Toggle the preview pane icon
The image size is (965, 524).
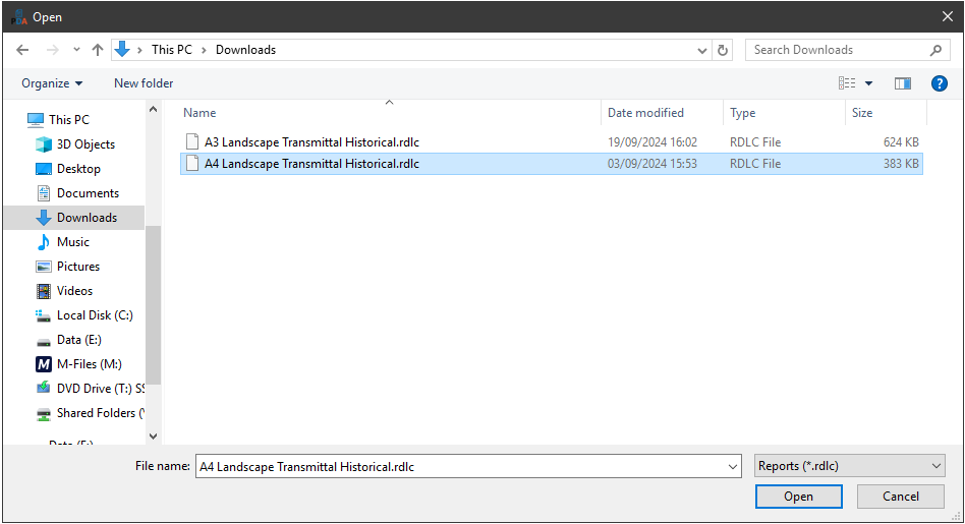click(902, 84)
